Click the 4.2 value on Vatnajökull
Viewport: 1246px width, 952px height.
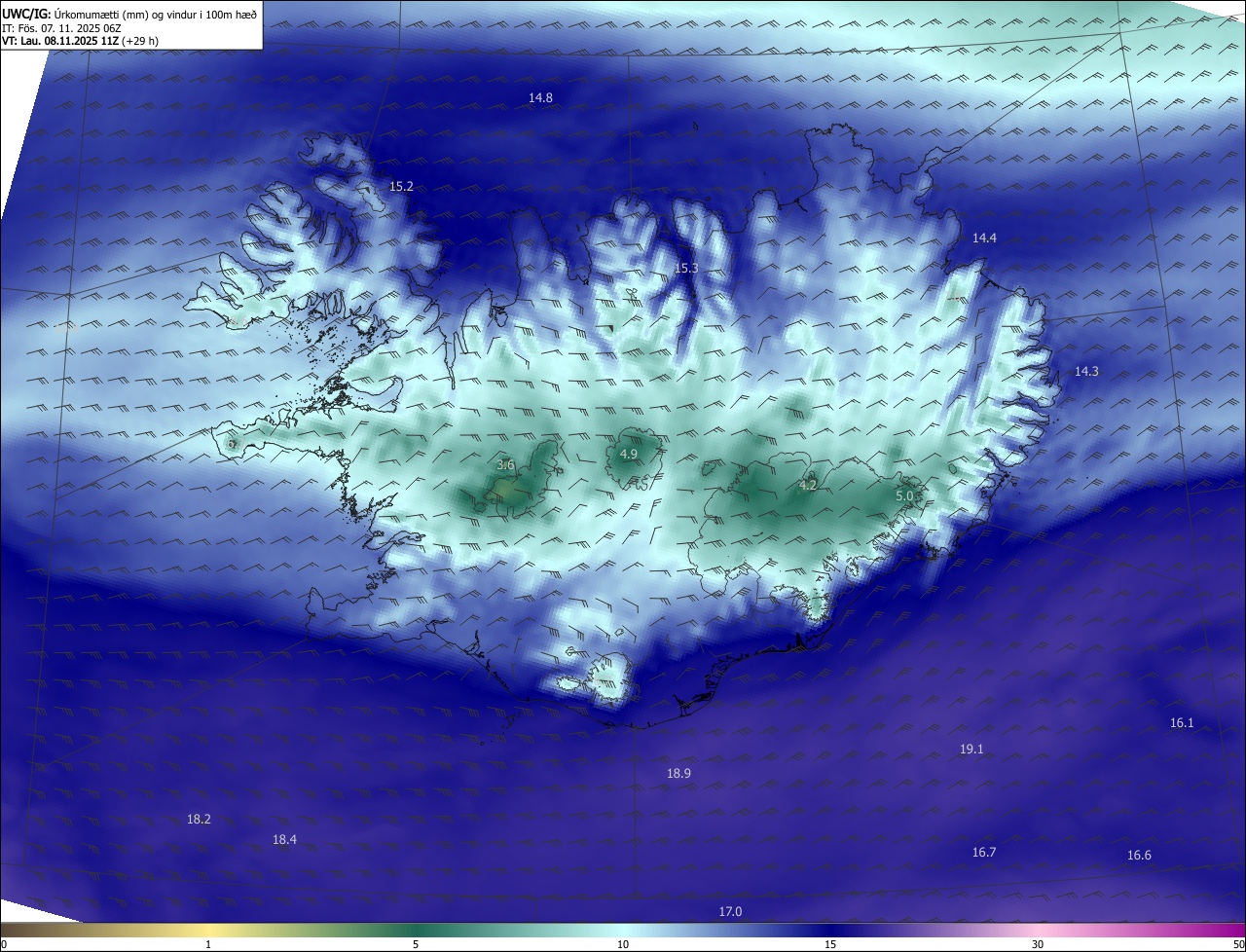[x=808, y=486]
